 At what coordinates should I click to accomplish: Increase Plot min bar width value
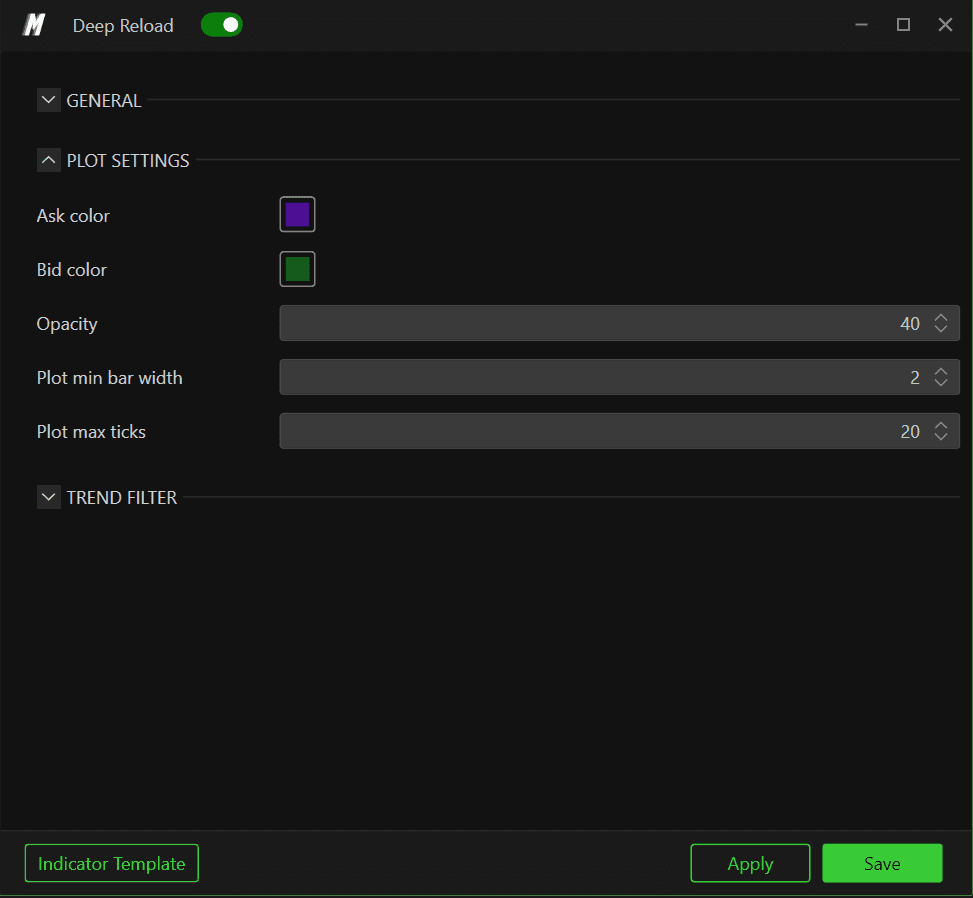click(941, 372)
